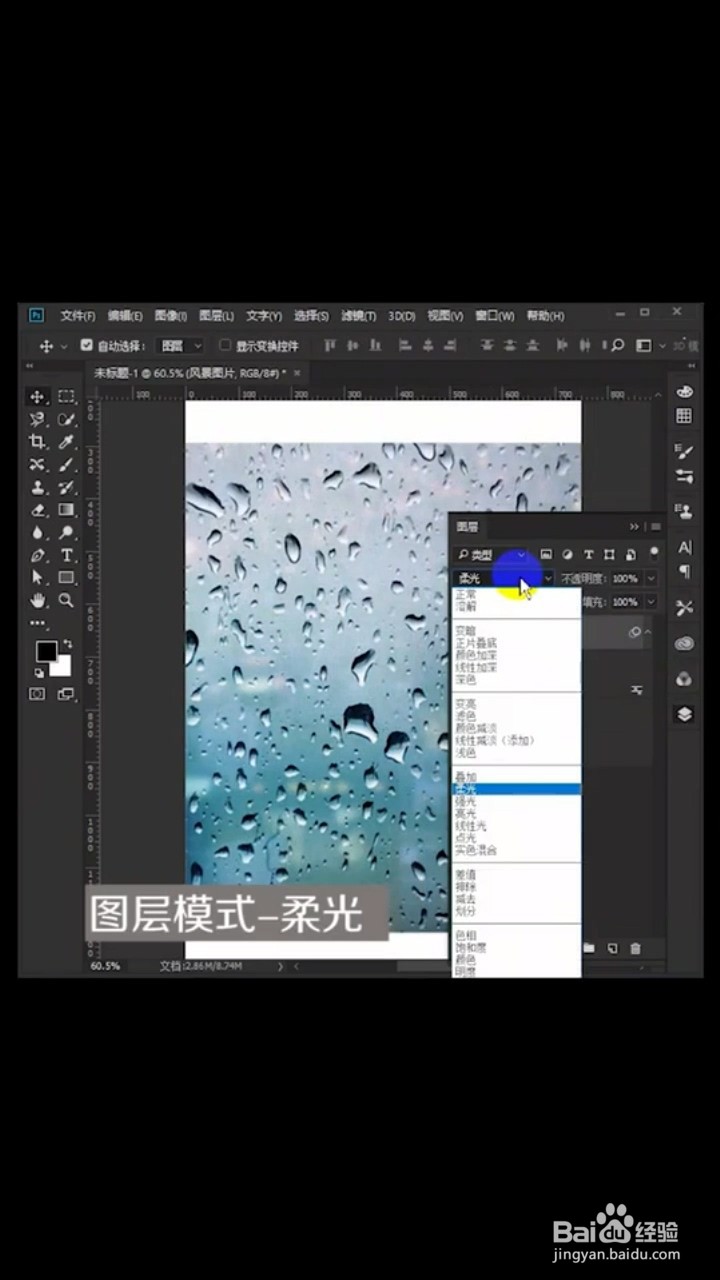
Task: Open the Creative Cloud Libraries icon
Action: pos(684,644)
